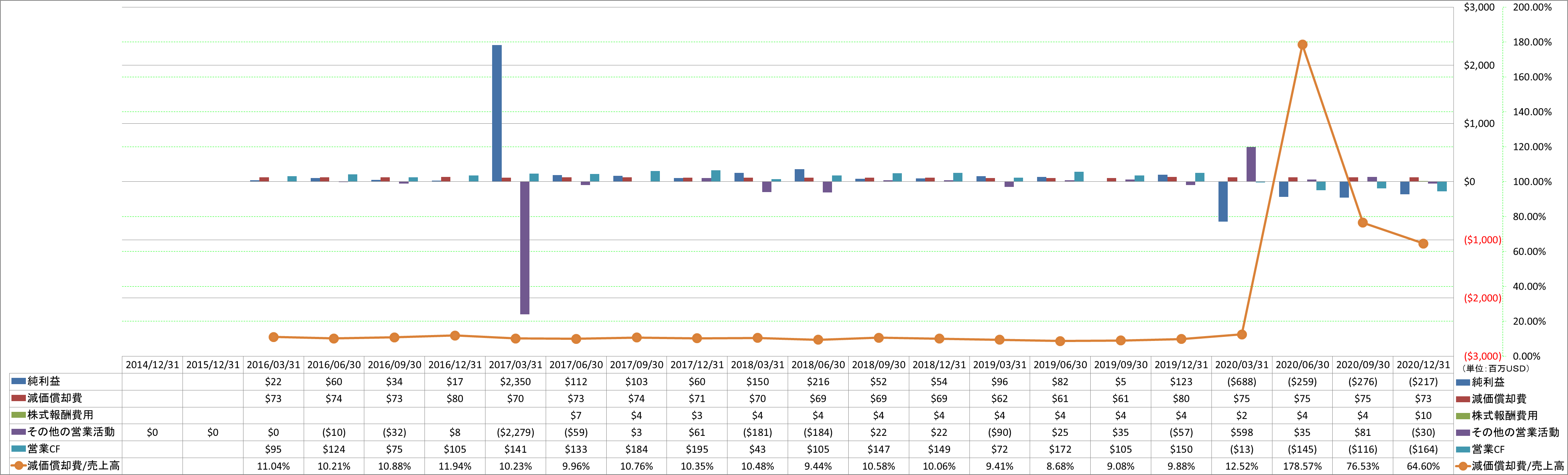Click the 純利益 row header on the left
Viewport: 1568px width, 475px height.
pyautogui.click(x=66, y=381)
